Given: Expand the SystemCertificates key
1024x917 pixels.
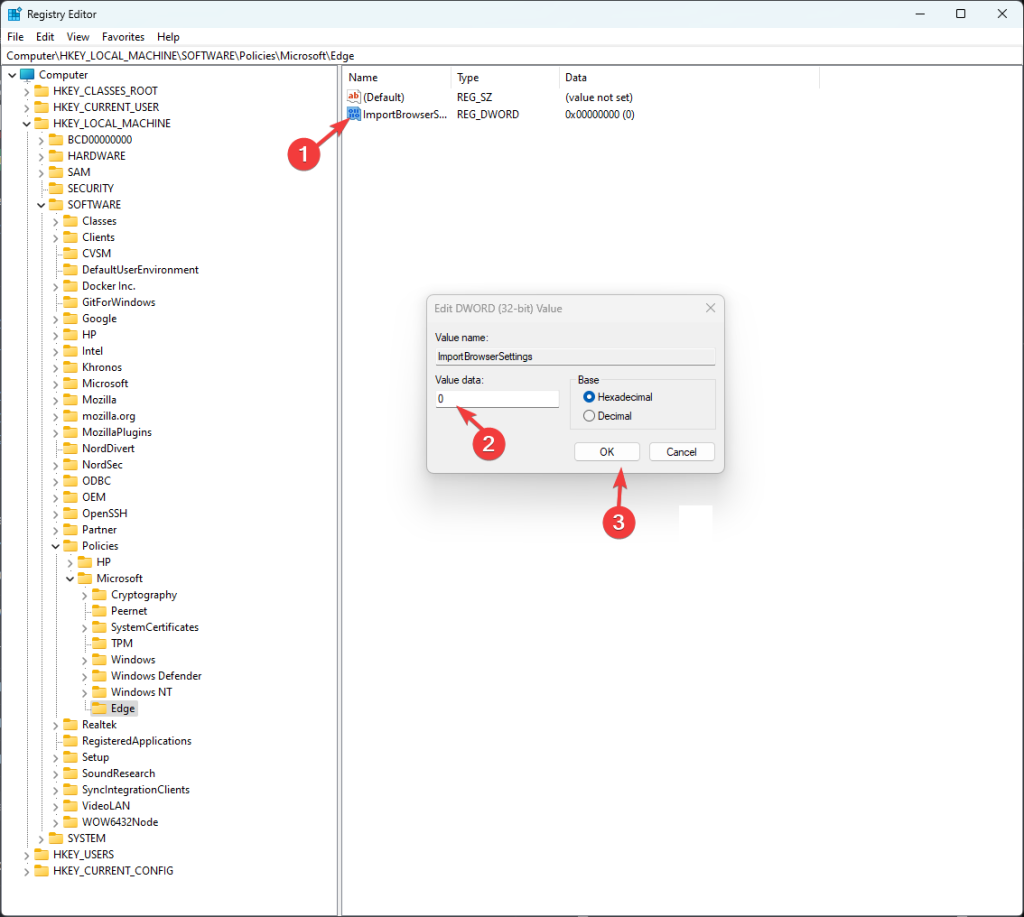Looking at the screenshot, I should tap(84, 628).
